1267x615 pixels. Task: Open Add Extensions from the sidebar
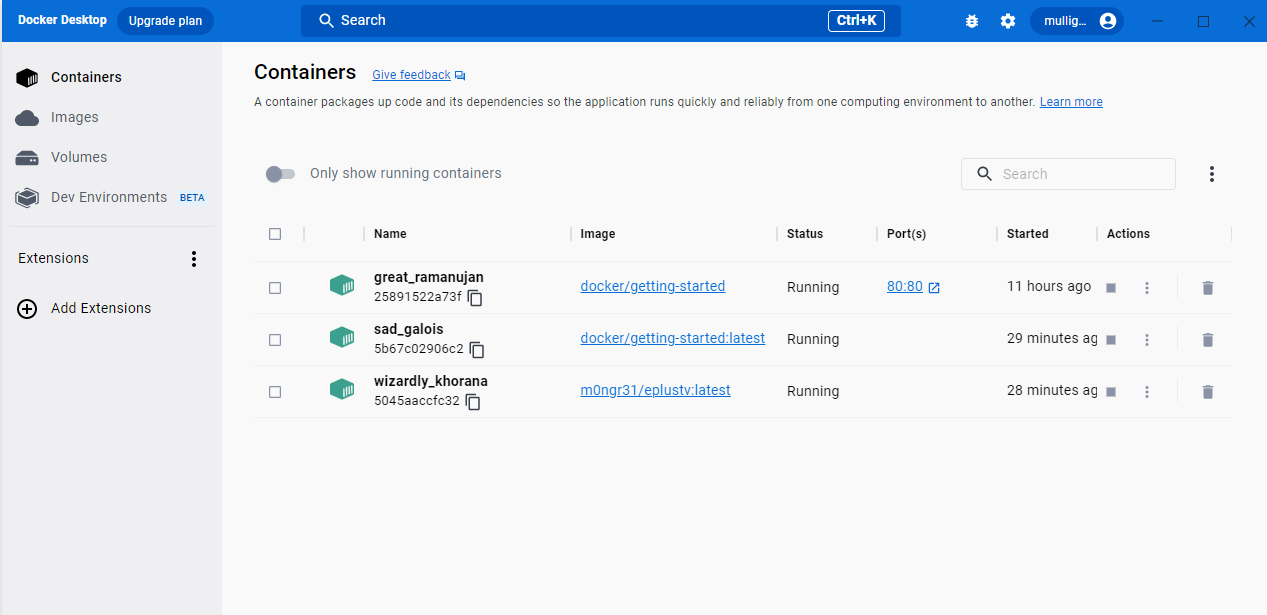click(100, 308)
